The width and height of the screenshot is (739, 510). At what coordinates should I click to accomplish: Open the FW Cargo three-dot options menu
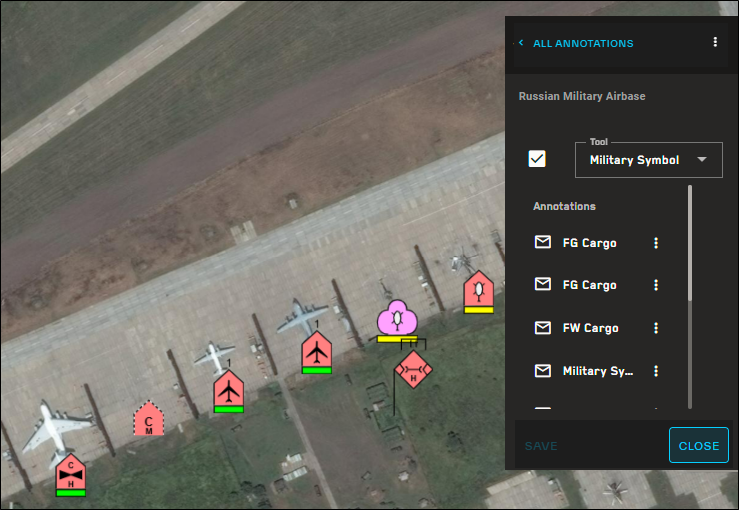[656, 328]
